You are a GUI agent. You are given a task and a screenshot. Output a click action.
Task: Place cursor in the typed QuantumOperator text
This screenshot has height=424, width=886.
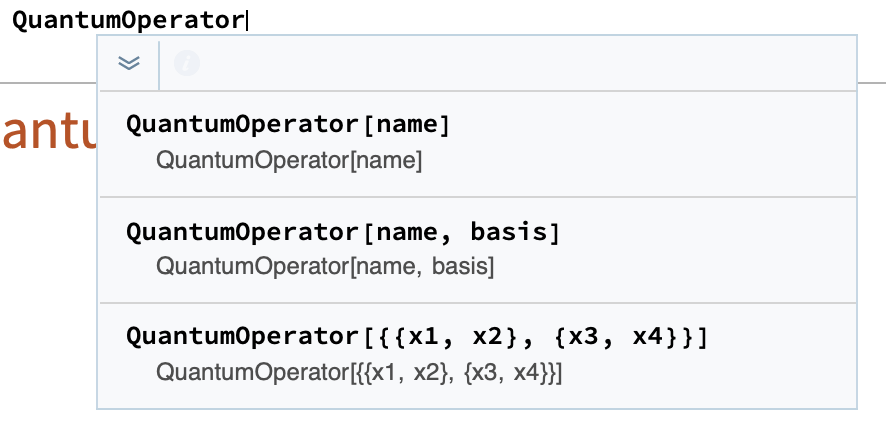[x=128, y=21]
